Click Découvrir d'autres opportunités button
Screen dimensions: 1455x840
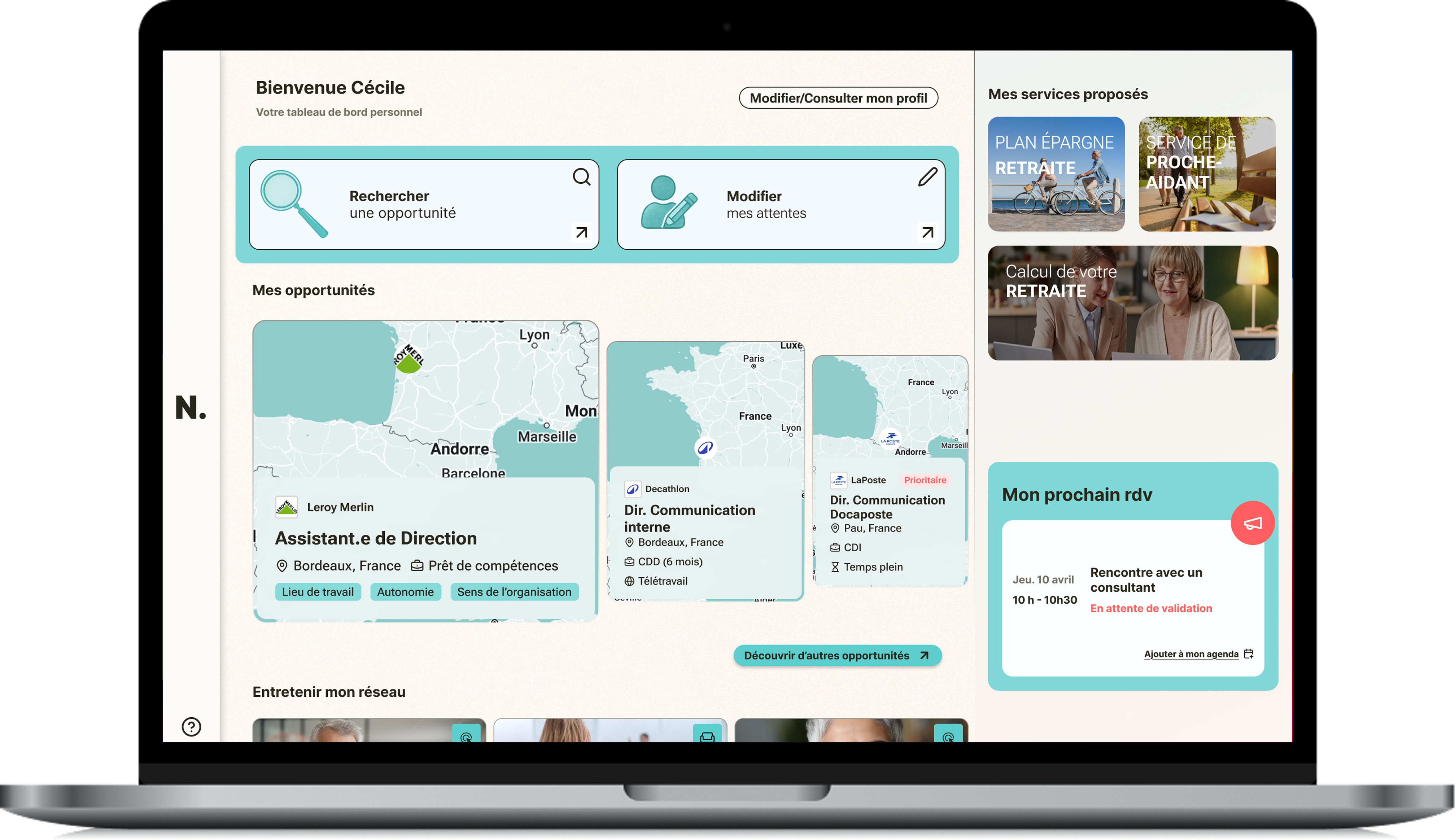[x=837, y=655]
